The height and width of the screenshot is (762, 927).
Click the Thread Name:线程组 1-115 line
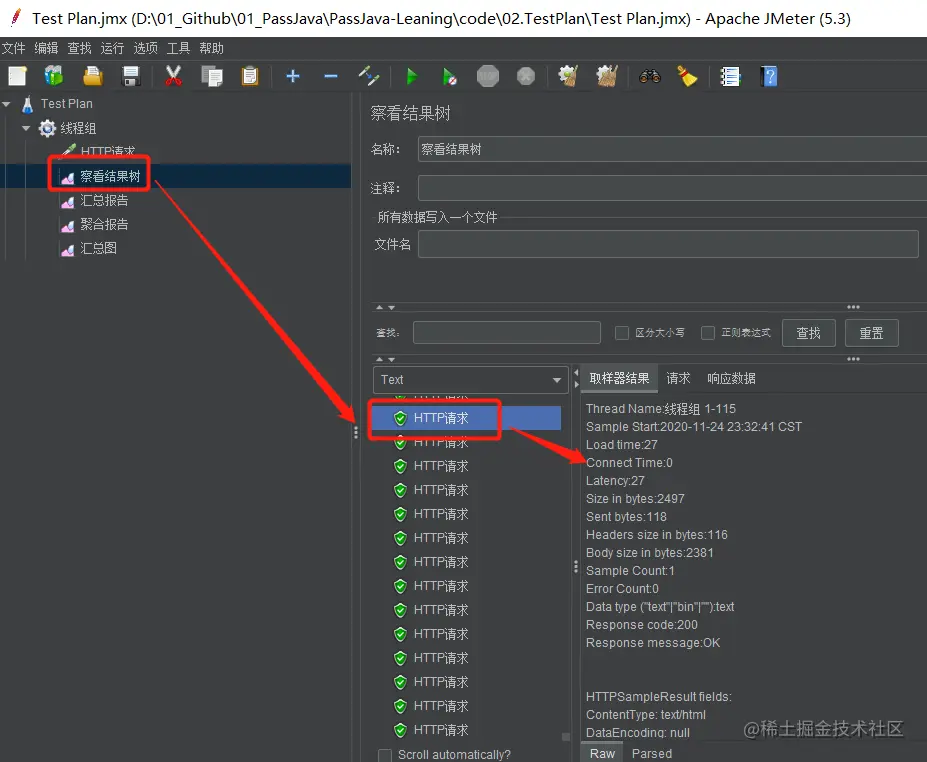(660, 408)
